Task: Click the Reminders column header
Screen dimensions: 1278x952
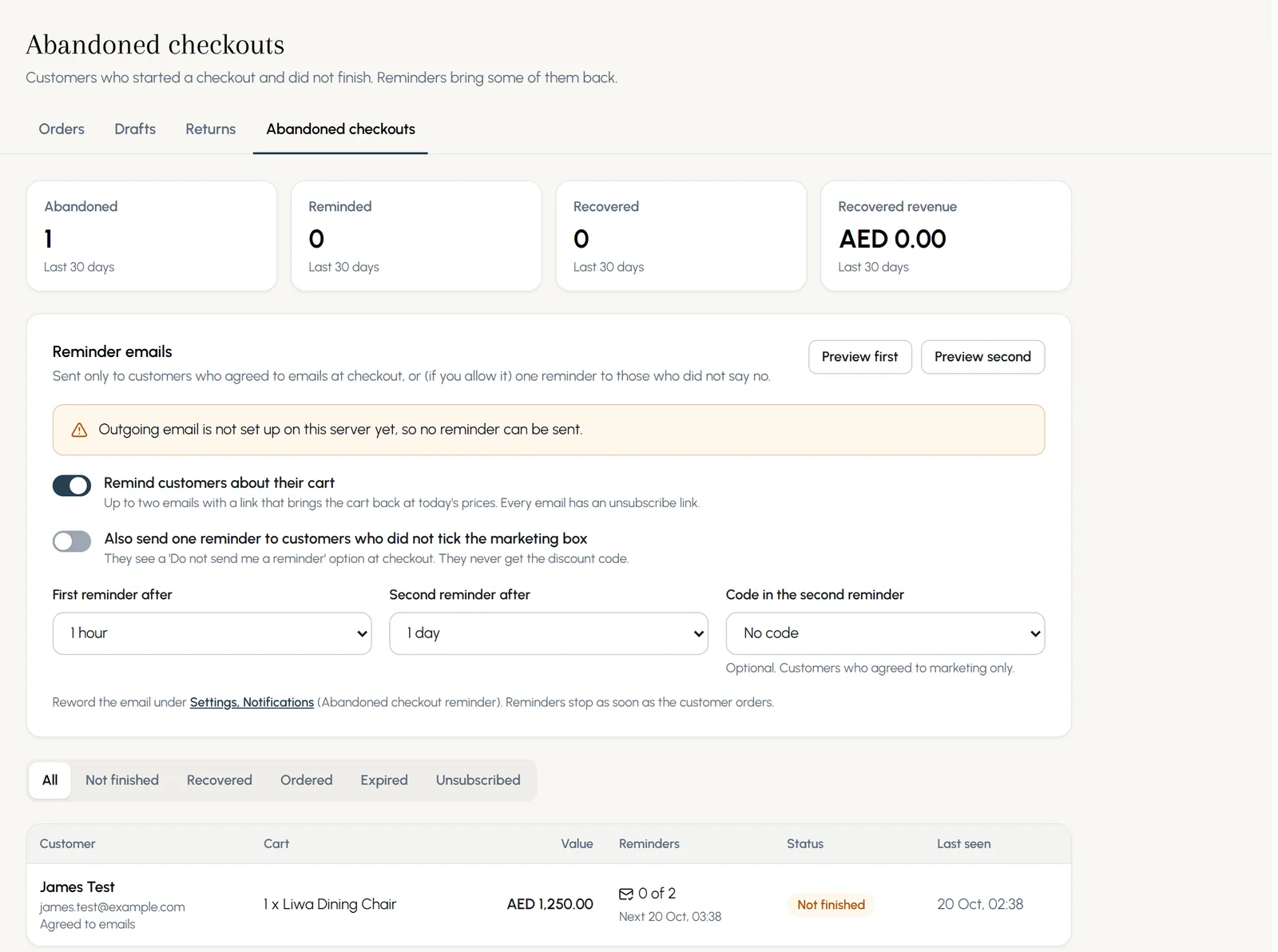Action: point(649,844)
